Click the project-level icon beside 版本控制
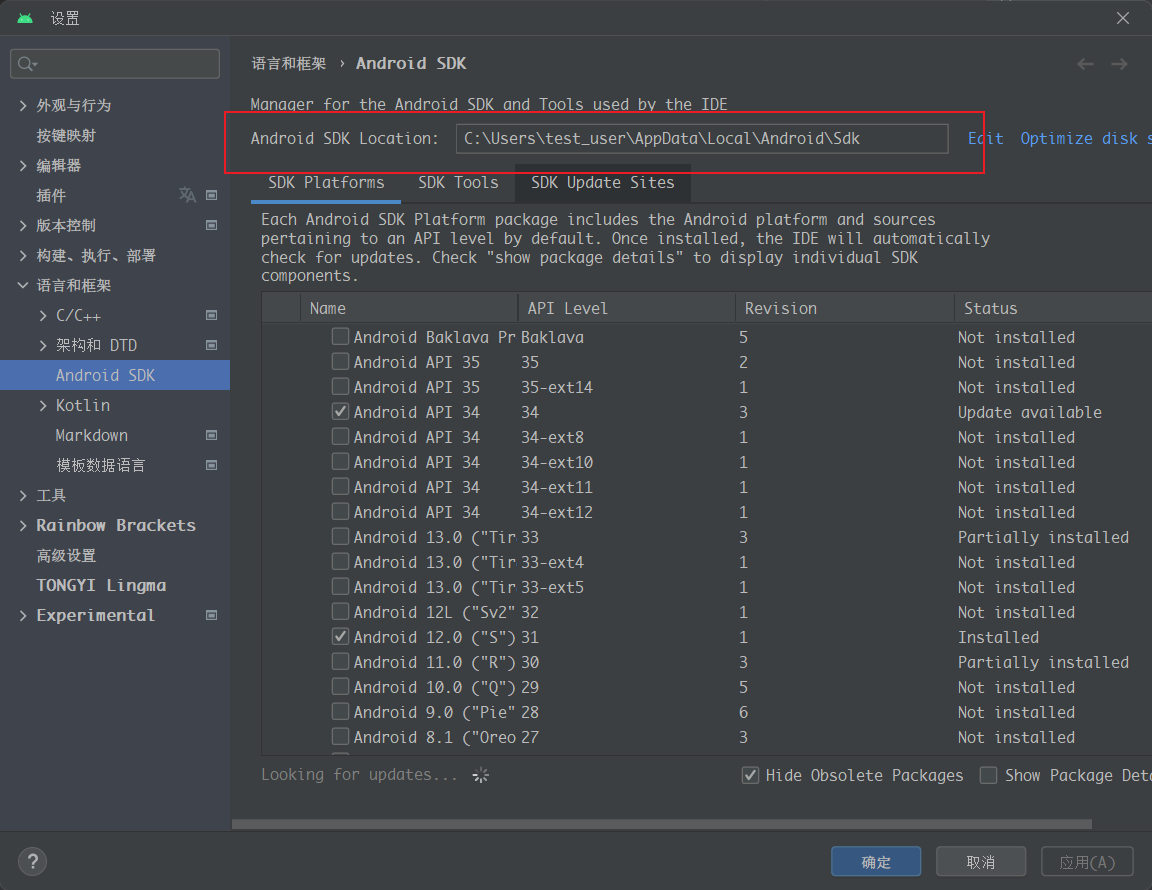The height and width of the screenshot is (890, 1152). (x=212, y=225)
